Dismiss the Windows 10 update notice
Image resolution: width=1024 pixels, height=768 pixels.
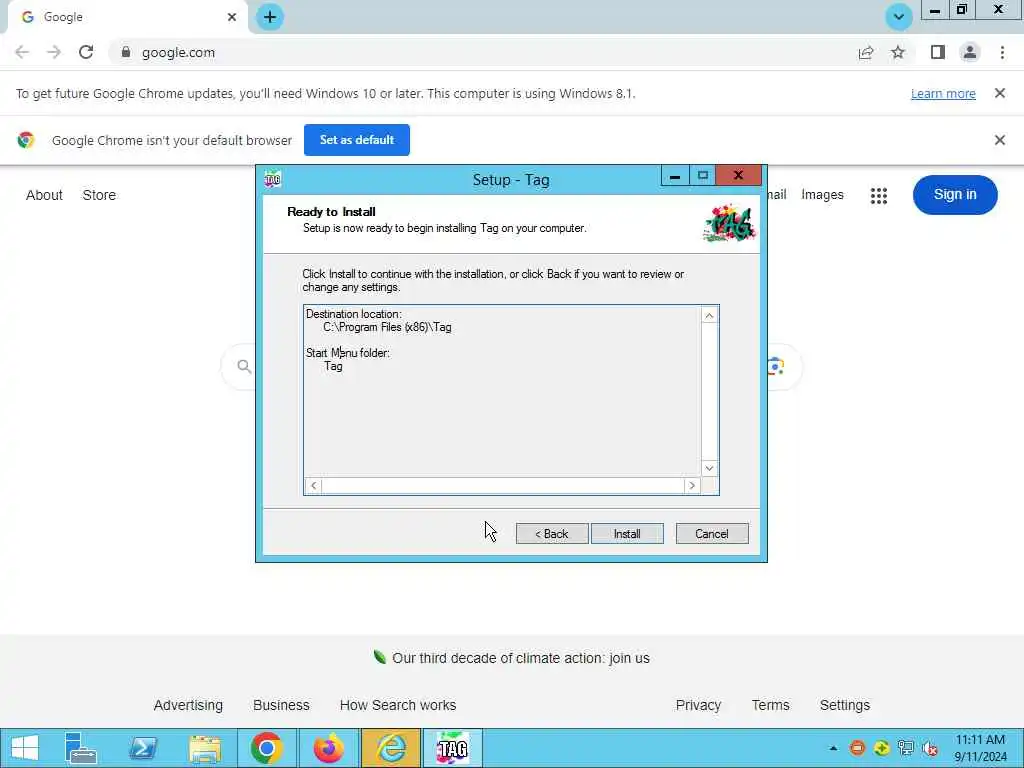click(x=999, y=93)
